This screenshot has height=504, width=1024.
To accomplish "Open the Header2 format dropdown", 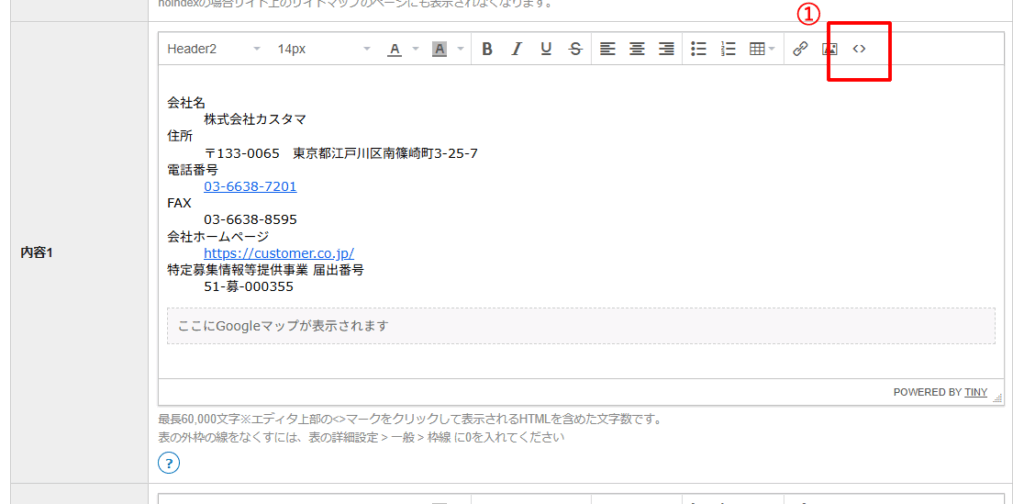I will [x=213, y=49].
